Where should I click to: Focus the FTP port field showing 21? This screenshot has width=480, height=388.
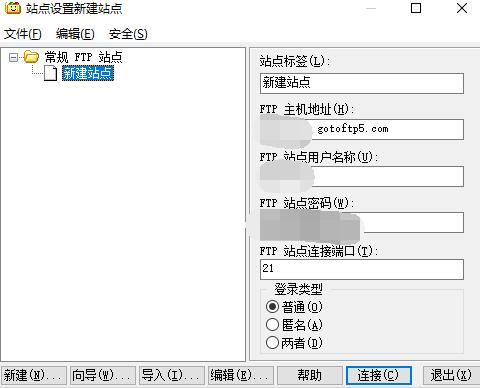coord(362,269)
